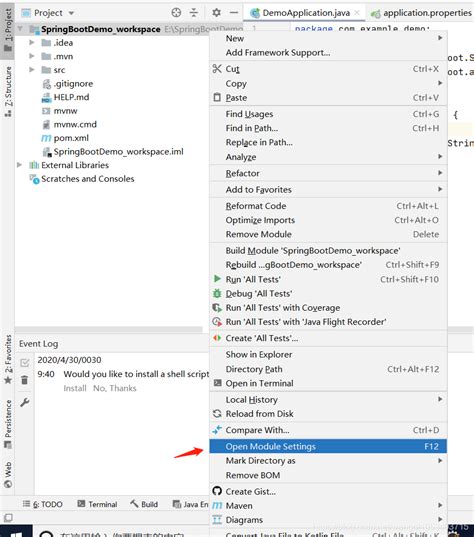The image size is (474, 537).
Task: Click the Install link in Event Log
Action: 75,388
